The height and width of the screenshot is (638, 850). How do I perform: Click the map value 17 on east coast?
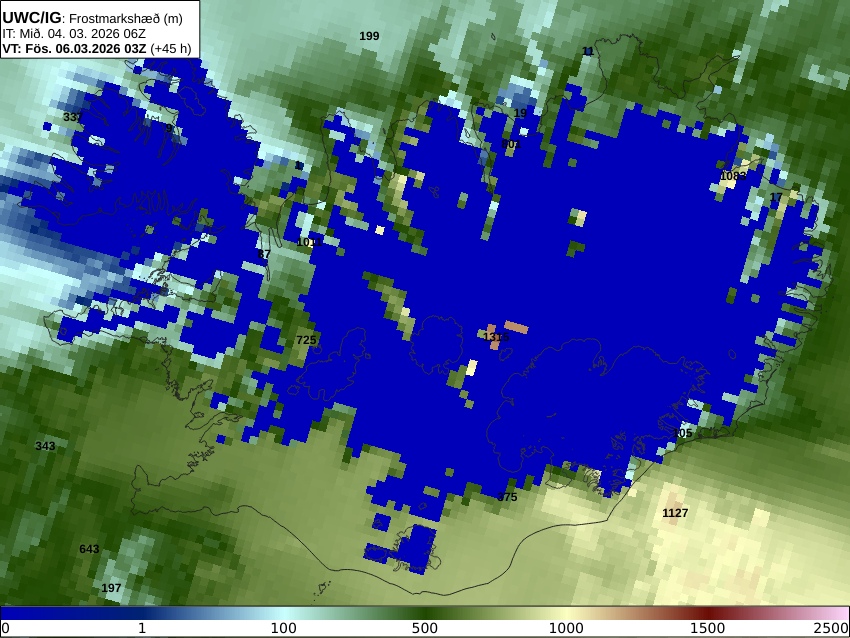pyautogui.click(x=776, y=197)
